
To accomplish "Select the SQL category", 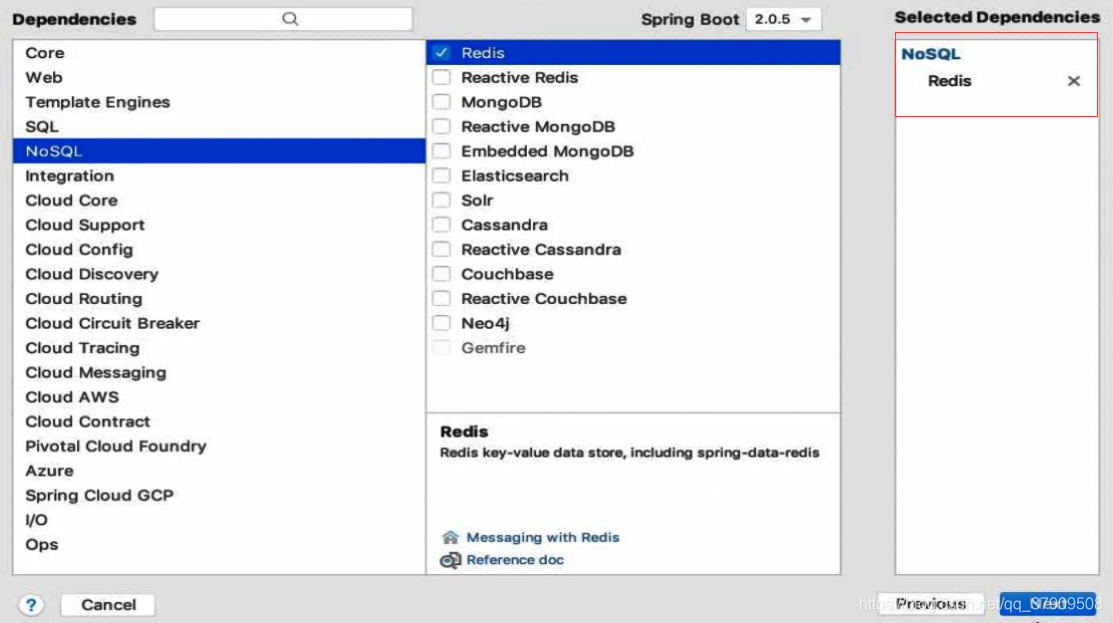I will (x=219, y=126).
